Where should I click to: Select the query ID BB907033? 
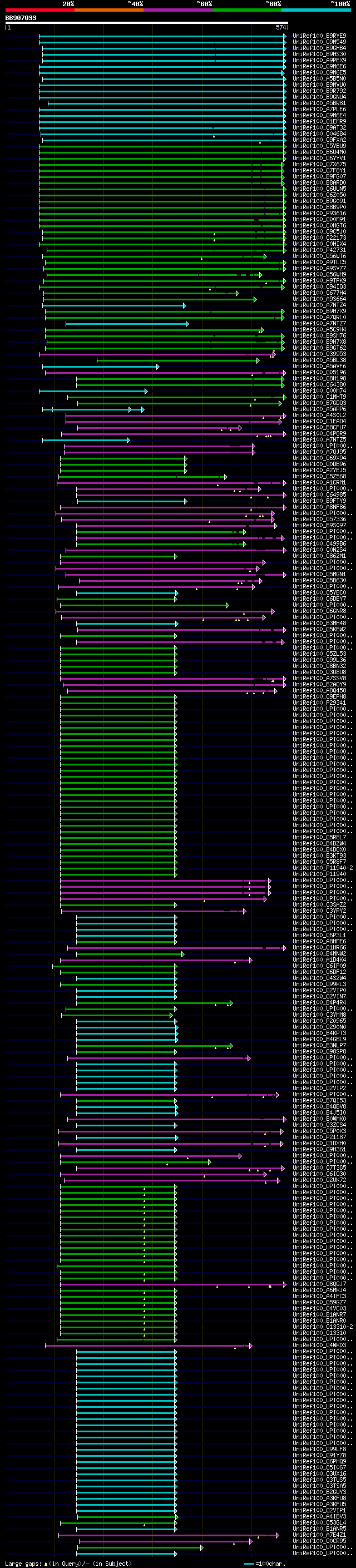(x=21, y=18)
